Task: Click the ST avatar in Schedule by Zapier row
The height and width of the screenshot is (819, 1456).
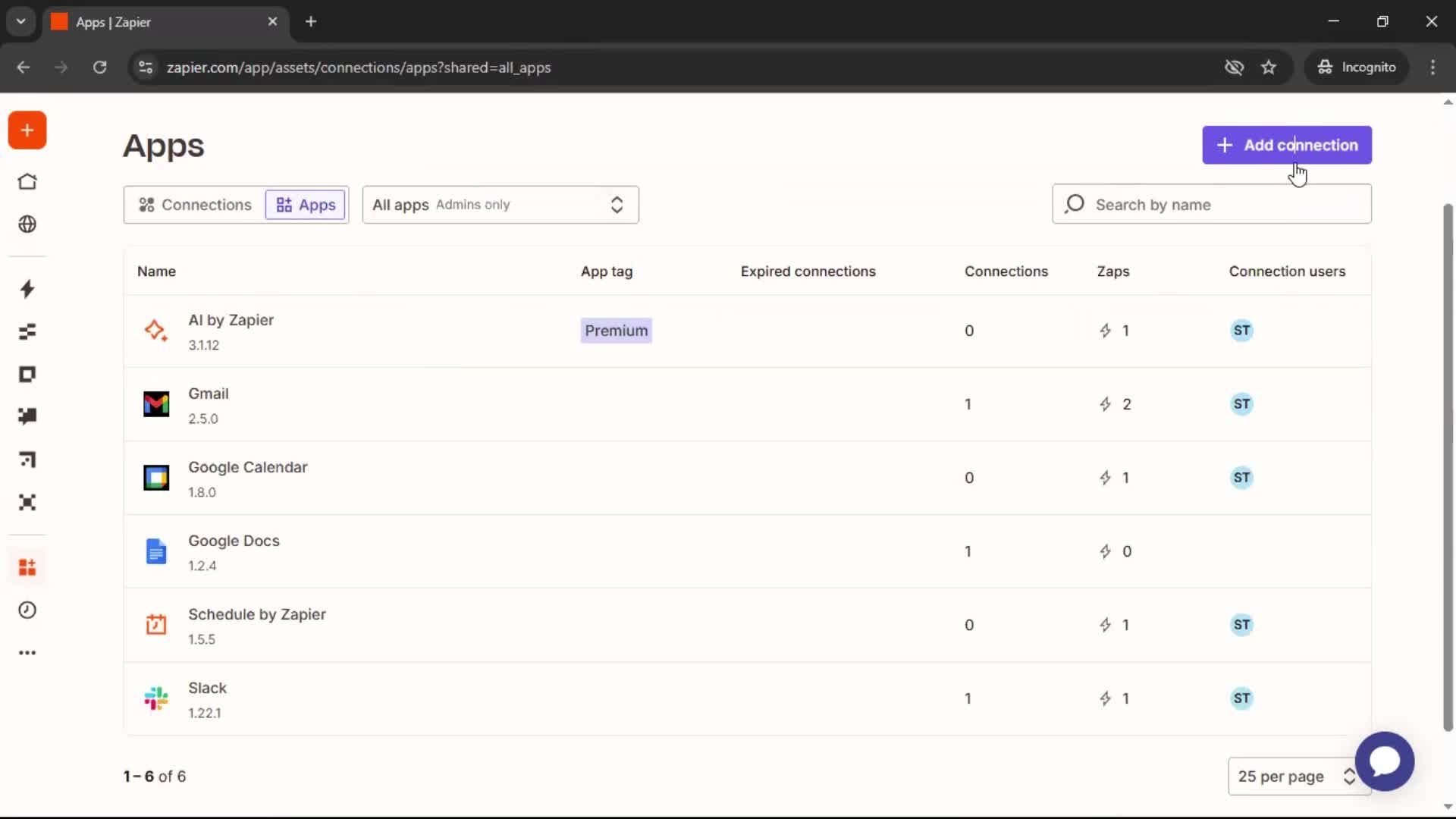Action: click(x=1241, y=625)
